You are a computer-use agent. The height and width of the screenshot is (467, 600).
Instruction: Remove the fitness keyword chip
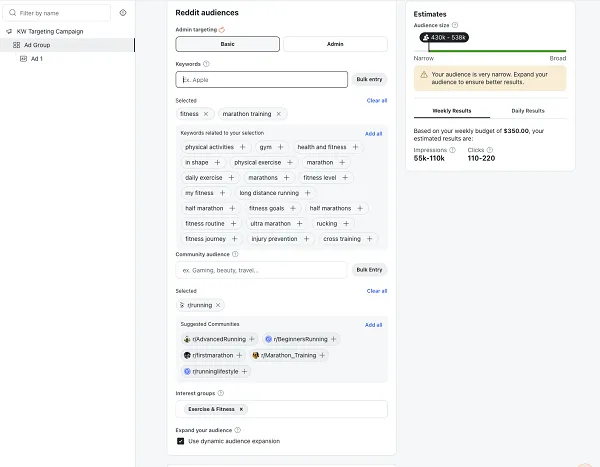tap(206, 114)
